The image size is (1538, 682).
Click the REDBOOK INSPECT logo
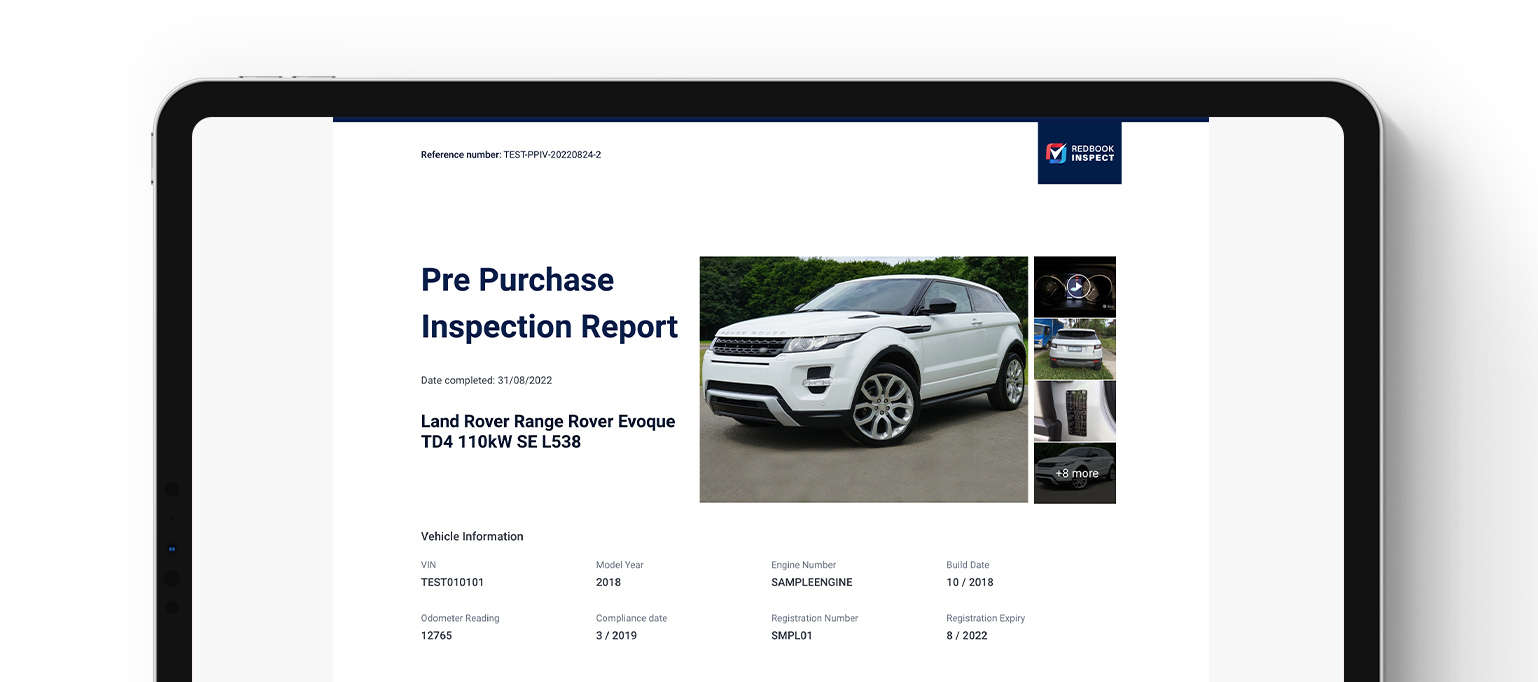[x=1080, y=152]
